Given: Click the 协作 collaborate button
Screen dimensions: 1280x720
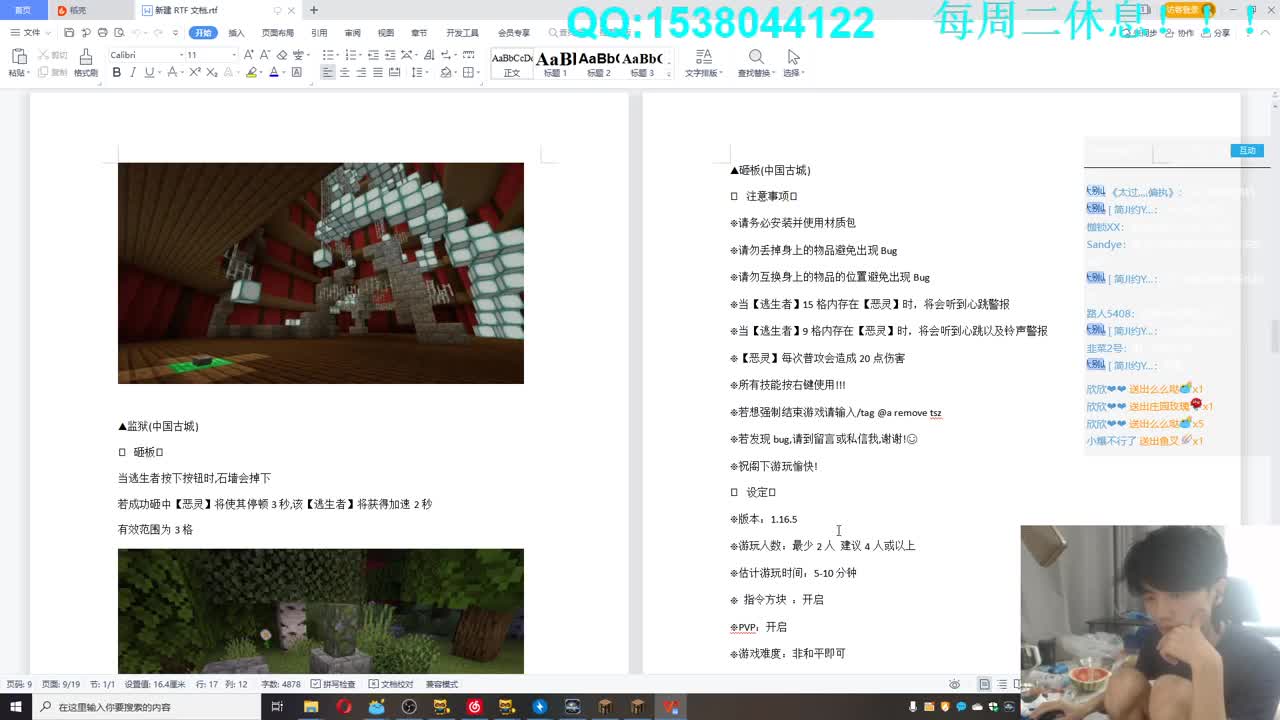Looking at the screenshot, I should (x=1180, y=33).
